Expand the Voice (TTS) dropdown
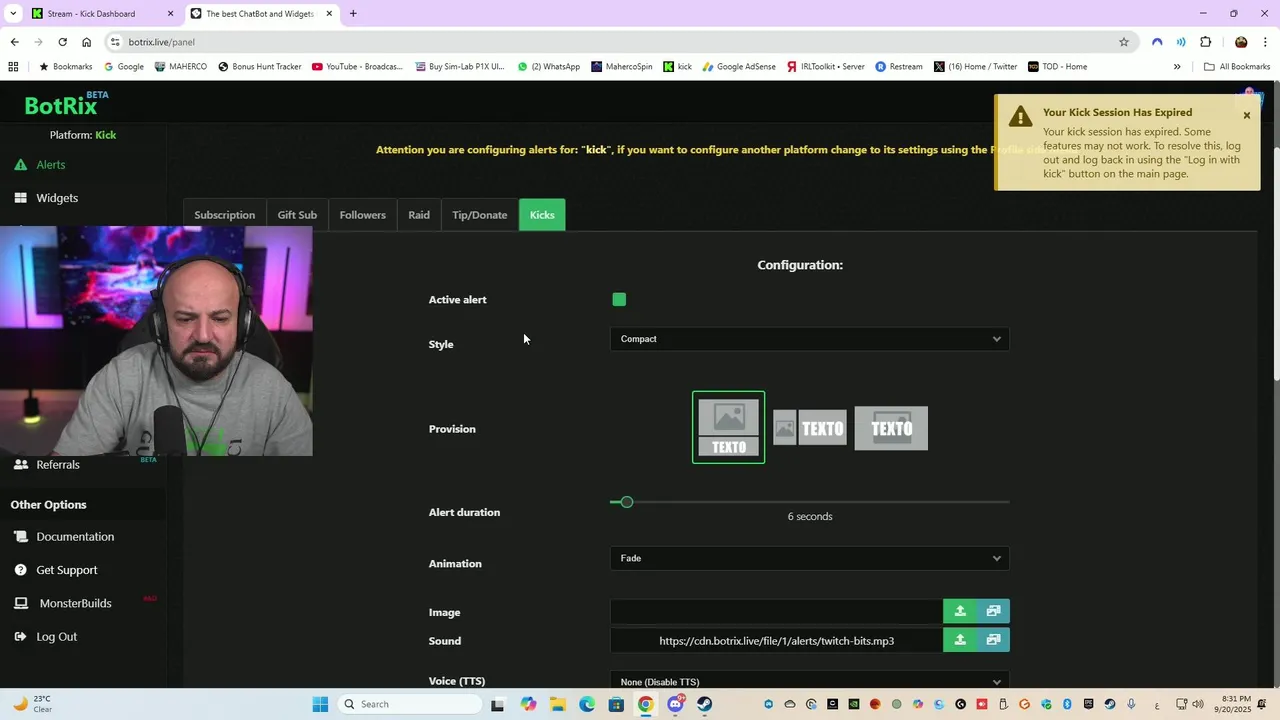This screenshot has width=1280, height=720. click(x=810, y=681)
